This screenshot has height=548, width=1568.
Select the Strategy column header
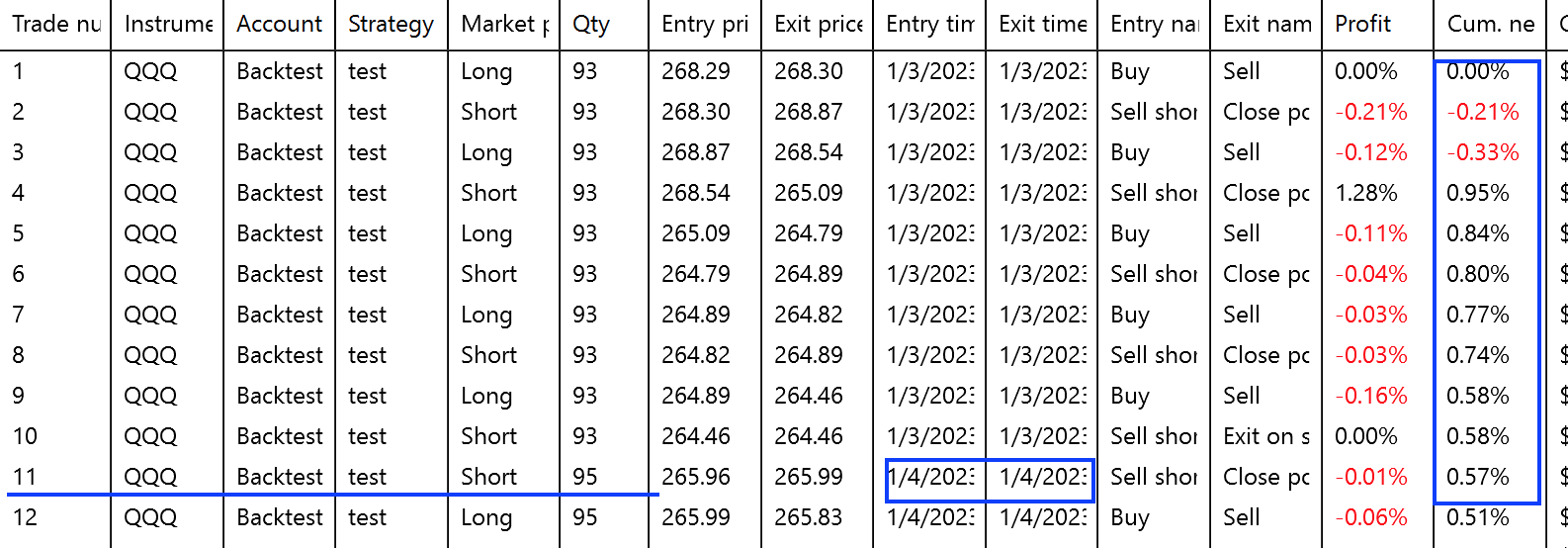coord(391,24)
